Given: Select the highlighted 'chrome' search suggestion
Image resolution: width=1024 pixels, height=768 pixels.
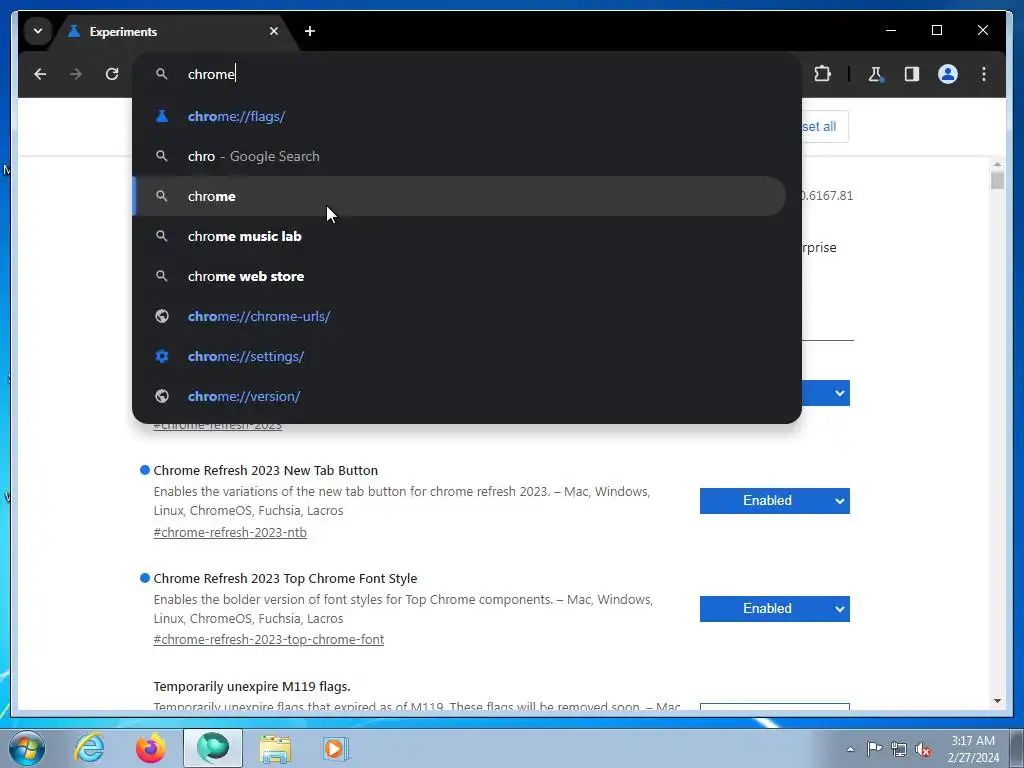Looking at the screenshot, I should pyautogui.click(x=460, y=196).
